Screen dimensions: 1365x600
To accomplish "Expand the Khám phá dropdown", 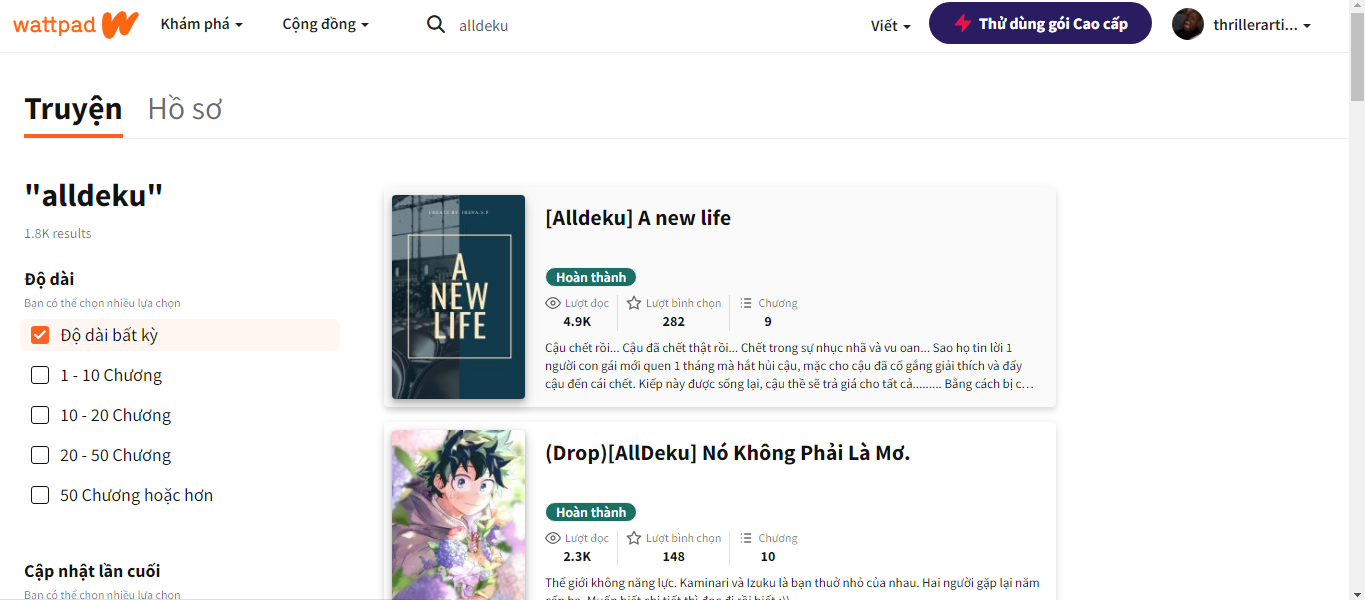I will click(x=202, y=24).
